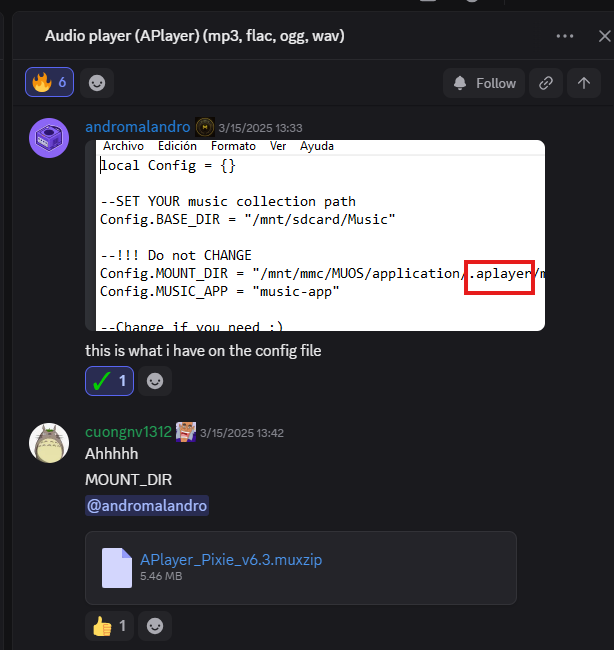The image size is (614, 650).
Task: Open the @andromalandro mention
Action: click(147, 506)
